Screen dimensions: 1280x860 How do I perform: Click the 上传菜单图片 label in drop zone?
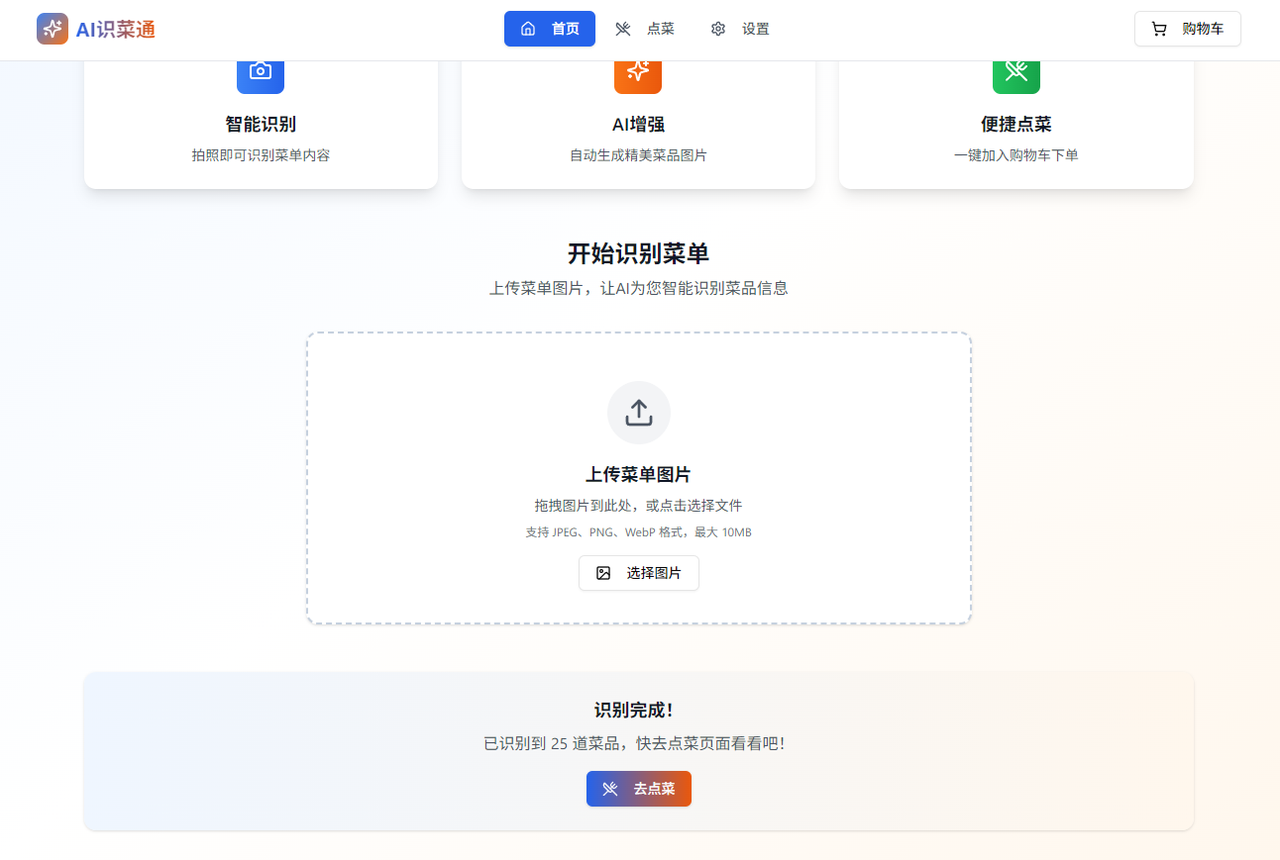pyautogui.click(x=638, y=474)
